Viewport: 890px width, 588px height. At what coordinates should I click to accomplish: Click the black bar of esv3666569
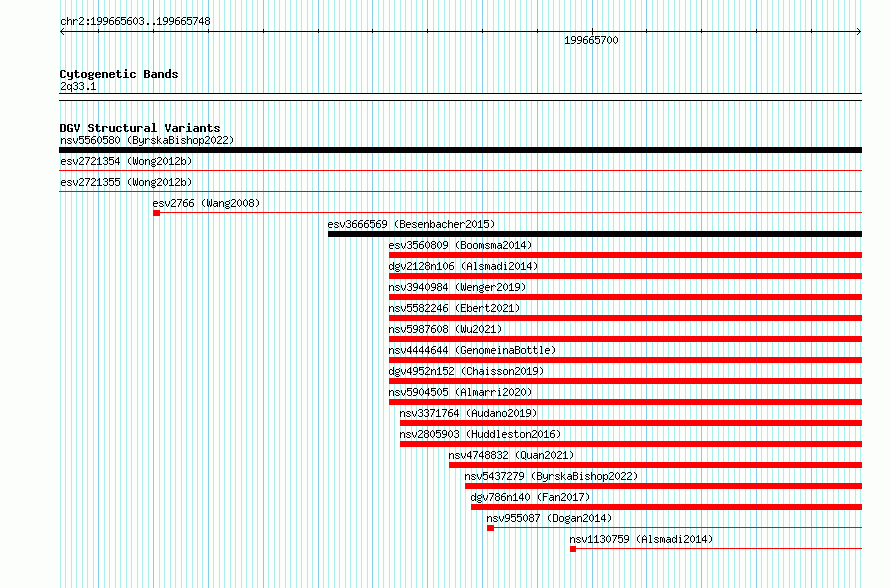click(595, 234)
